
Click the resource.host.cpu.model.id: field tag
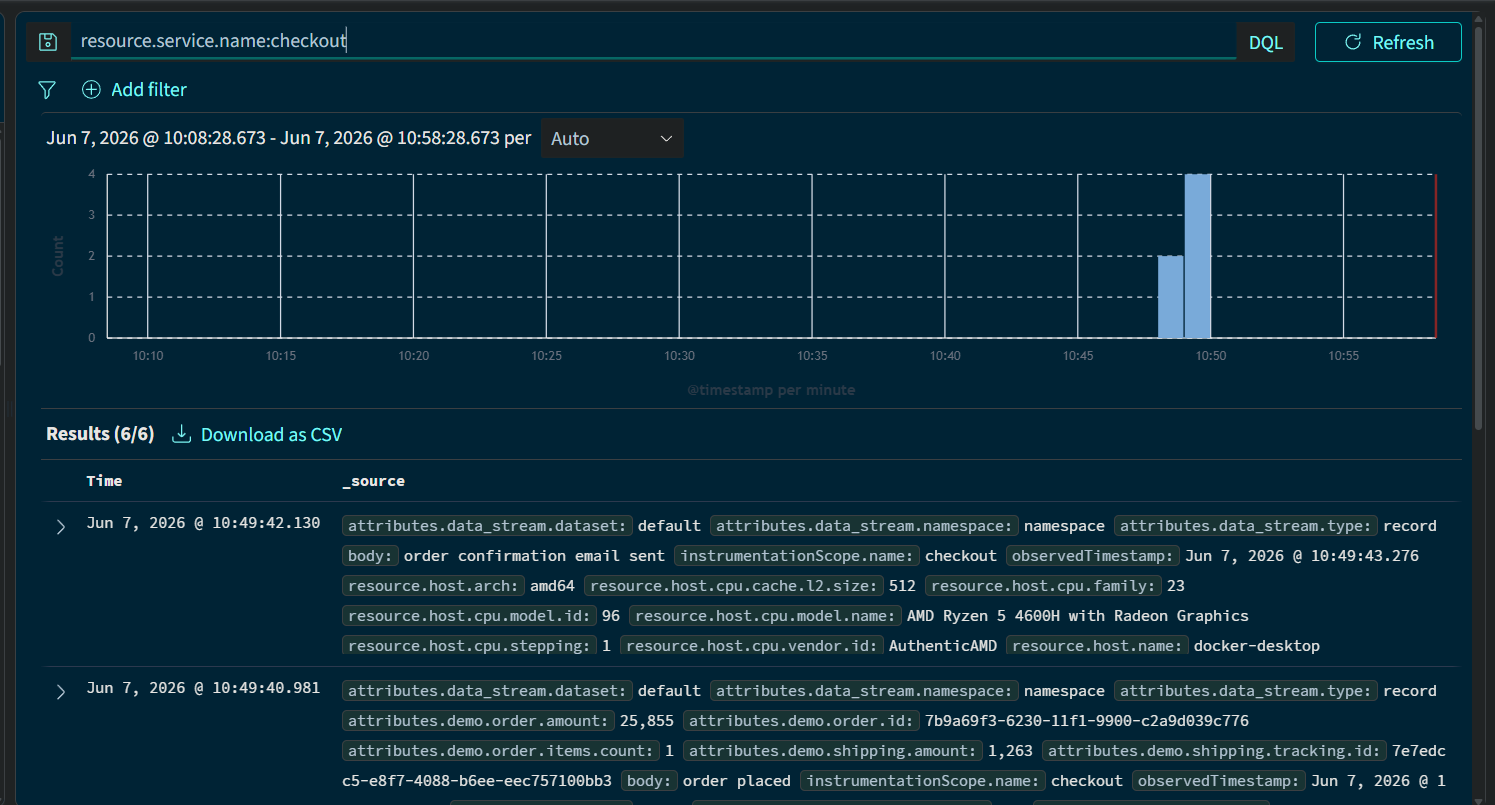470,615
